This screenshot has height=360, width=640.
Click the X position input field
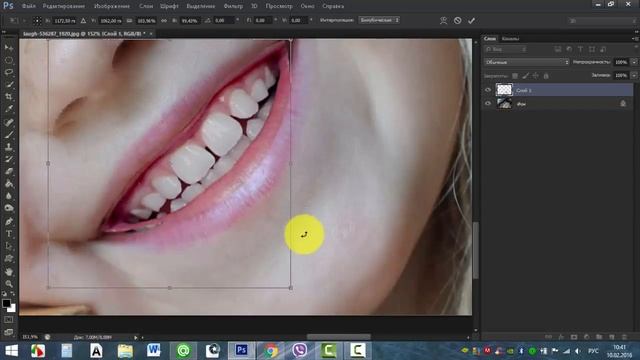click(x=64, y=20)
